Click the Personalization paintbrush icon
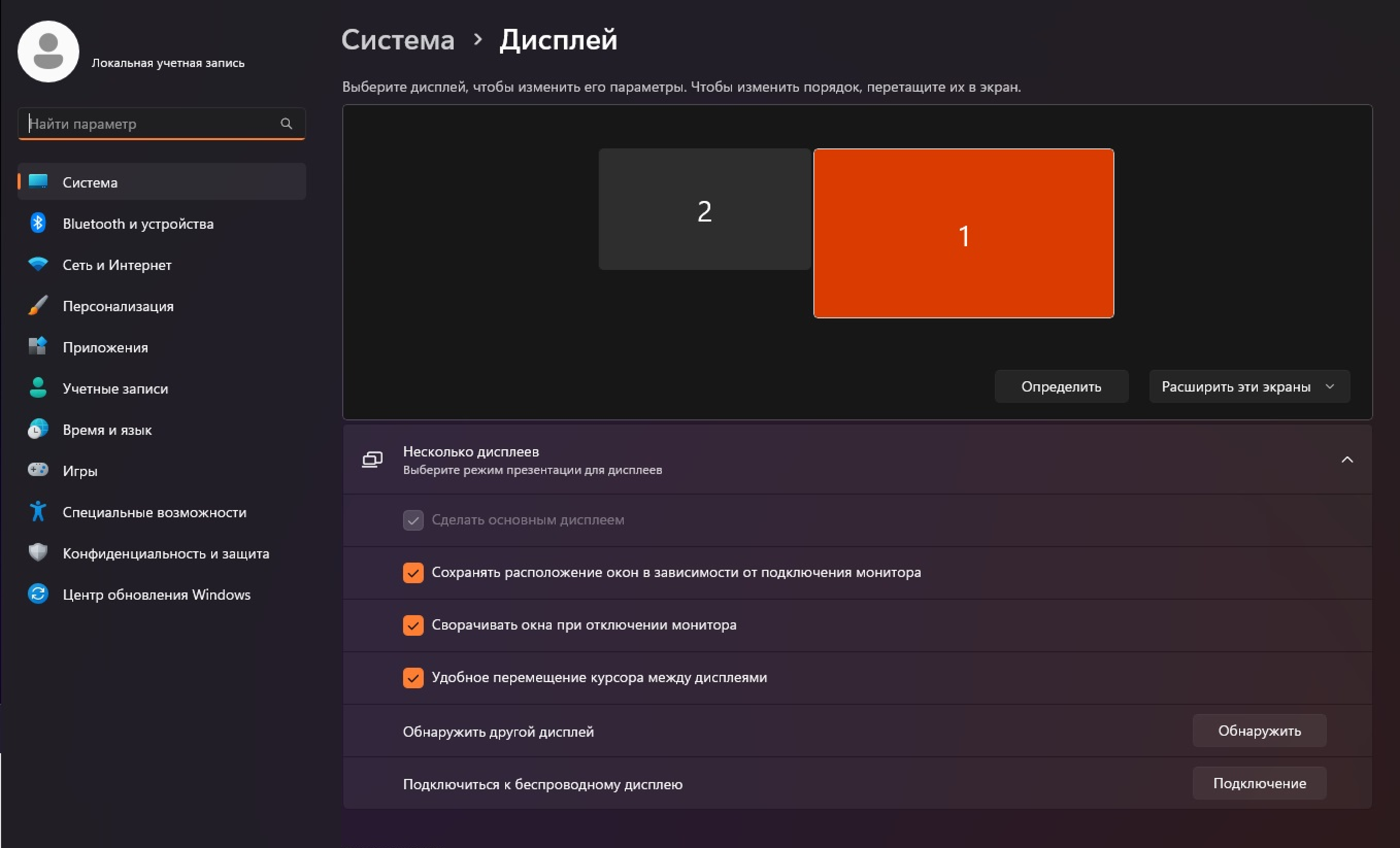This screenshot has width=1400, height=848. 38,306
